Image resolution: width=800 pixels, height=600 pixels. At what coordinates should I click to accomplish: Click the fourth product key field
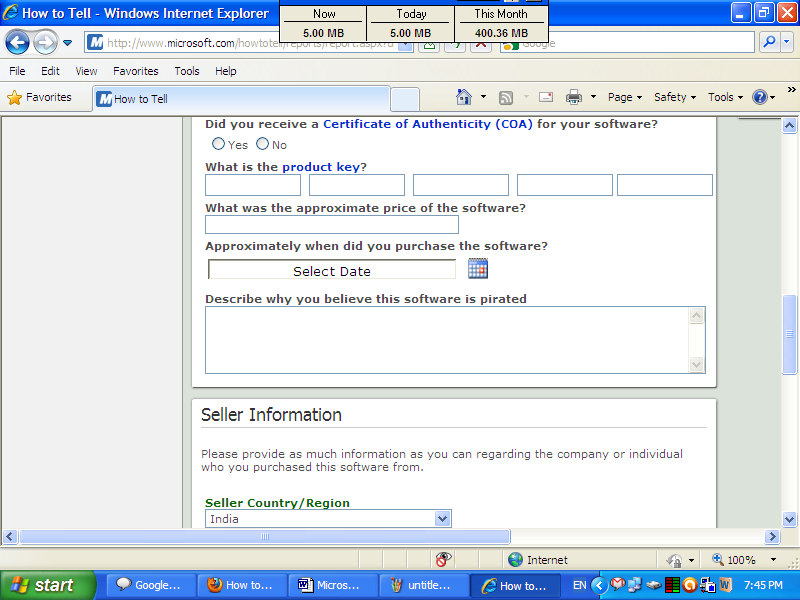(x=565, y=185)
